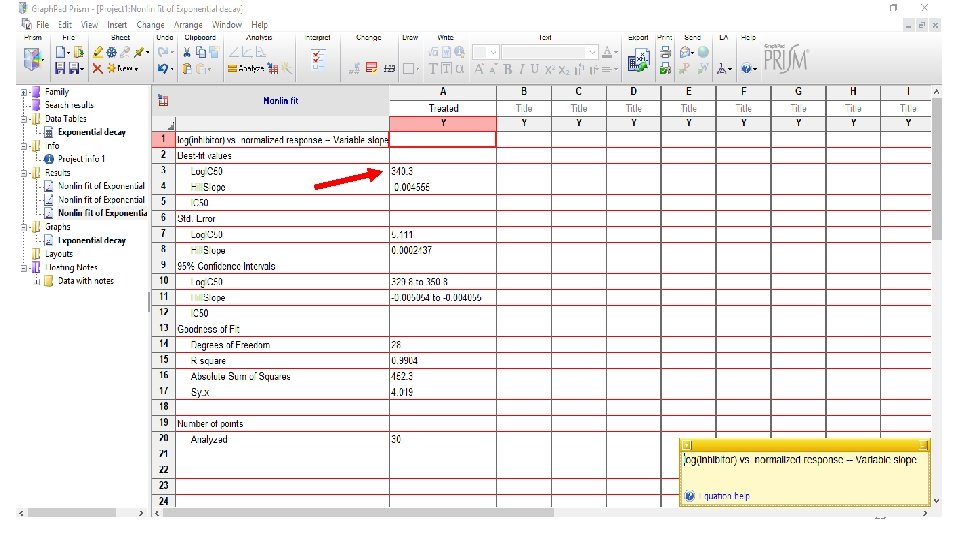The image size is (960, 540).
Task: Open the Change menu
Action: [x=151, y=24]
